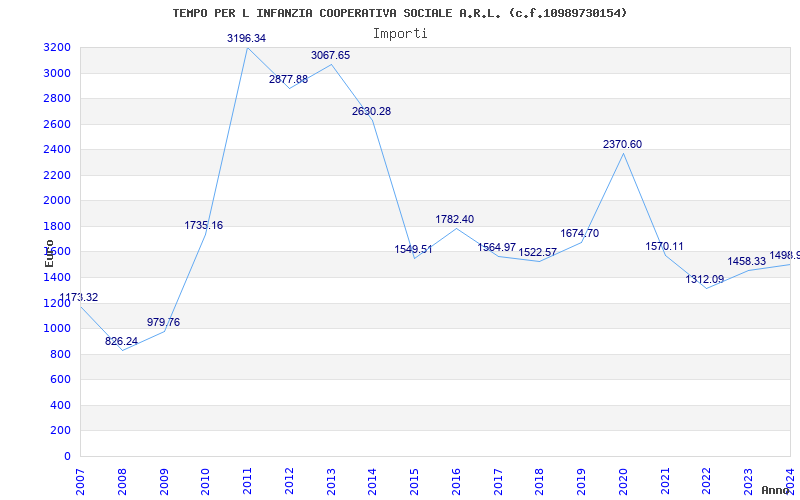
Task: Select data label 1458.33
Action: click(747, 262)
